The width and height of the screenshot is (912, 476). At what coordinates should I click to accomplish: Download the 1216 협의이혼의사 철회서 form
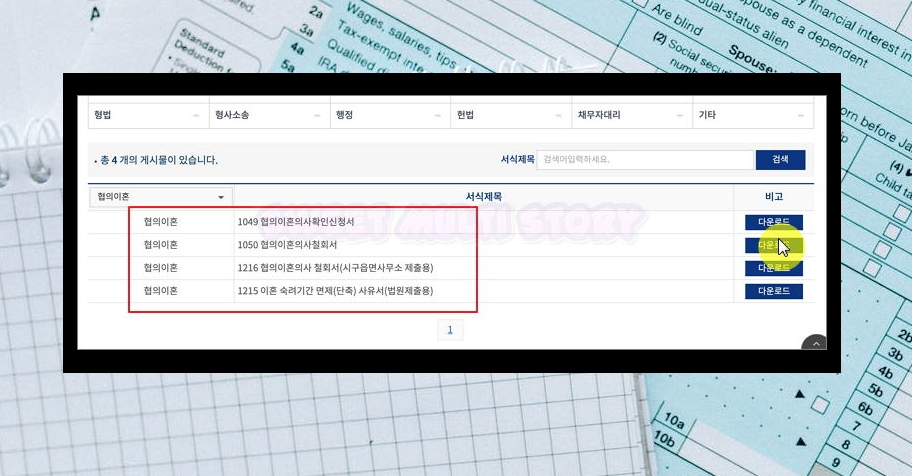pyautogui.click(x=774, y=268)
